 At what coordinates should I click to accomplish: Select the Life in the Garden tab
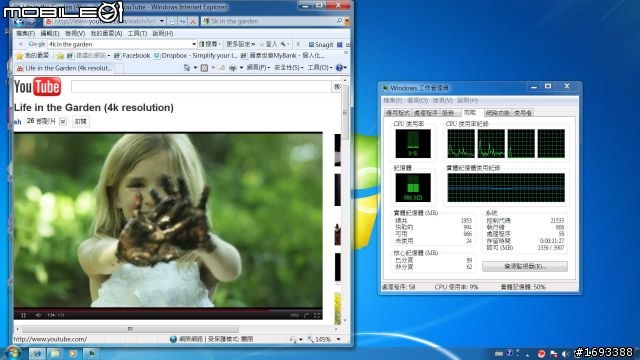pos(64,68)
